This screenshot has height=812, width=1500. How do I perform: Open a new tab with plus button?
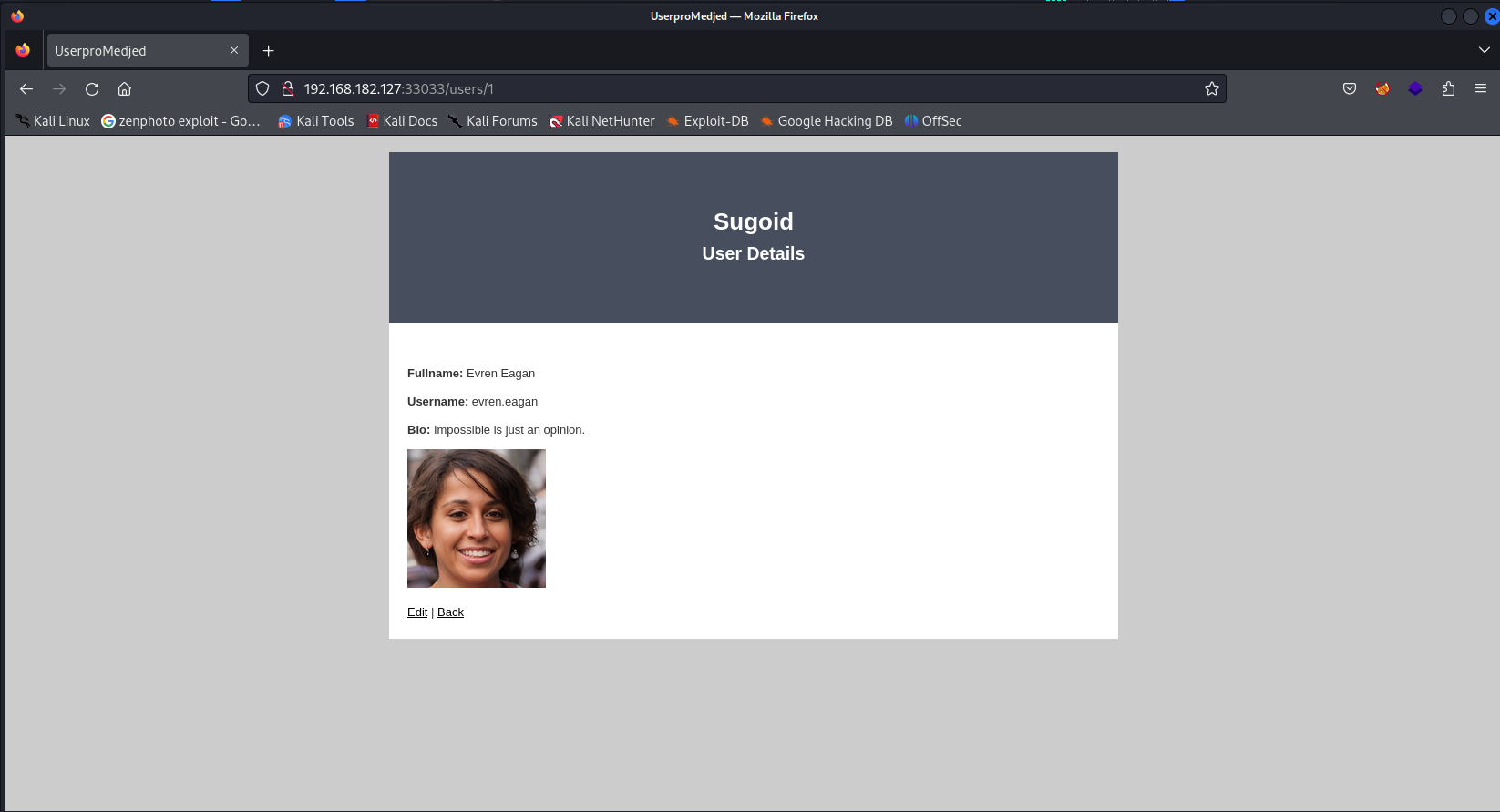click(x=268, y=51)
